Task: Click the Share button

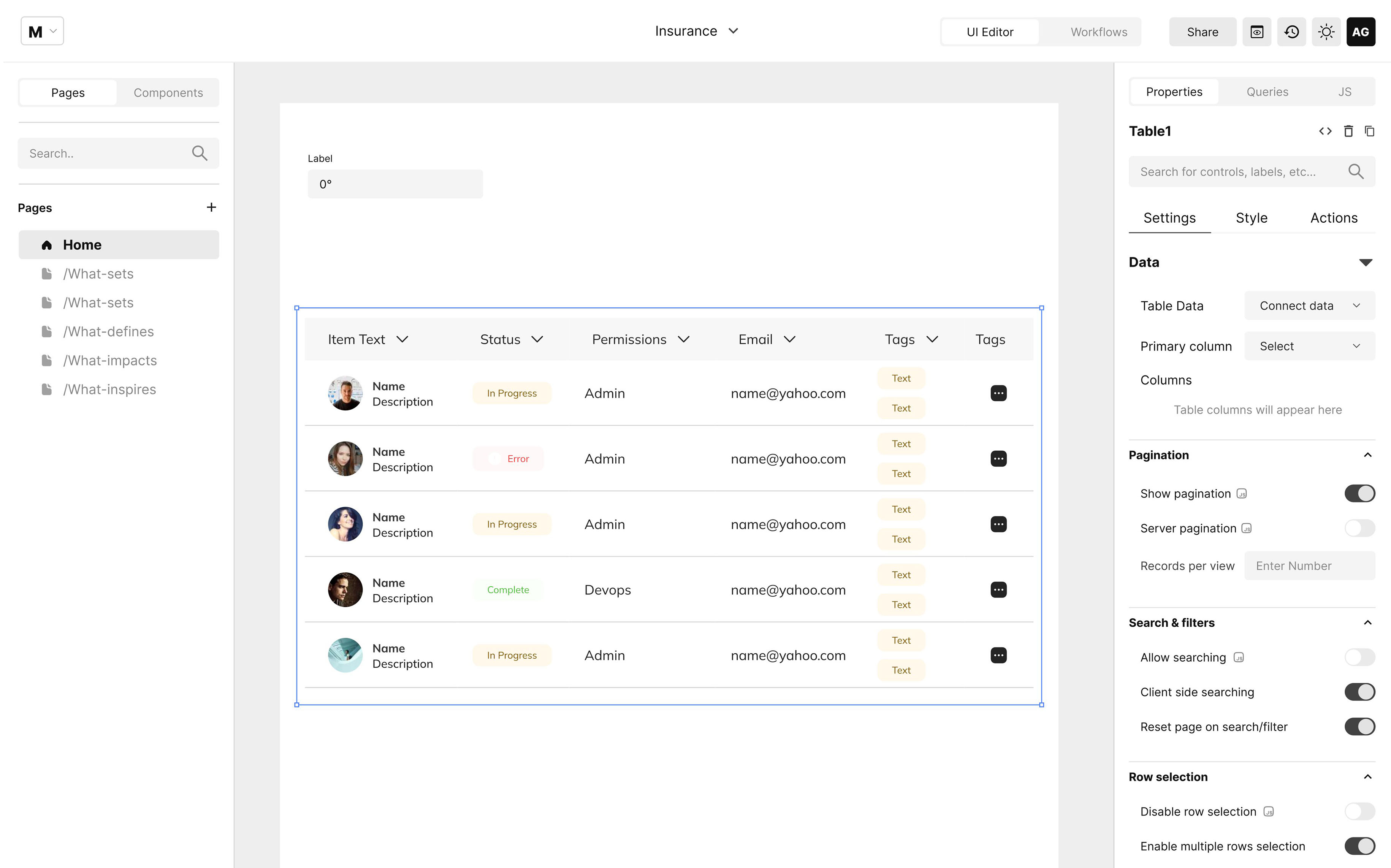Action: click(x=1202, y=32)
